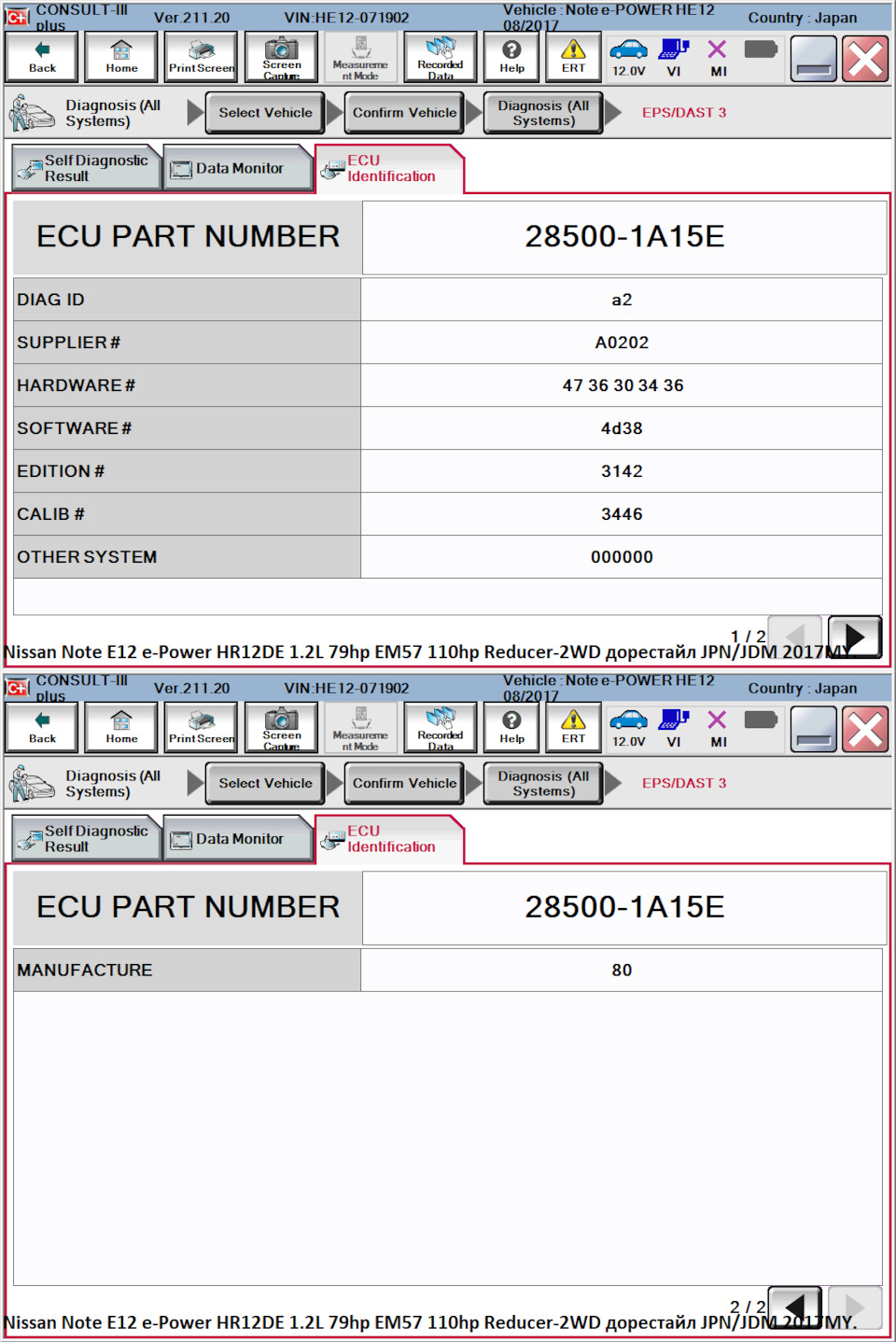
Task: Click ECU part number 28500-1A15E in top screenshot
Action: pos(624,237)
